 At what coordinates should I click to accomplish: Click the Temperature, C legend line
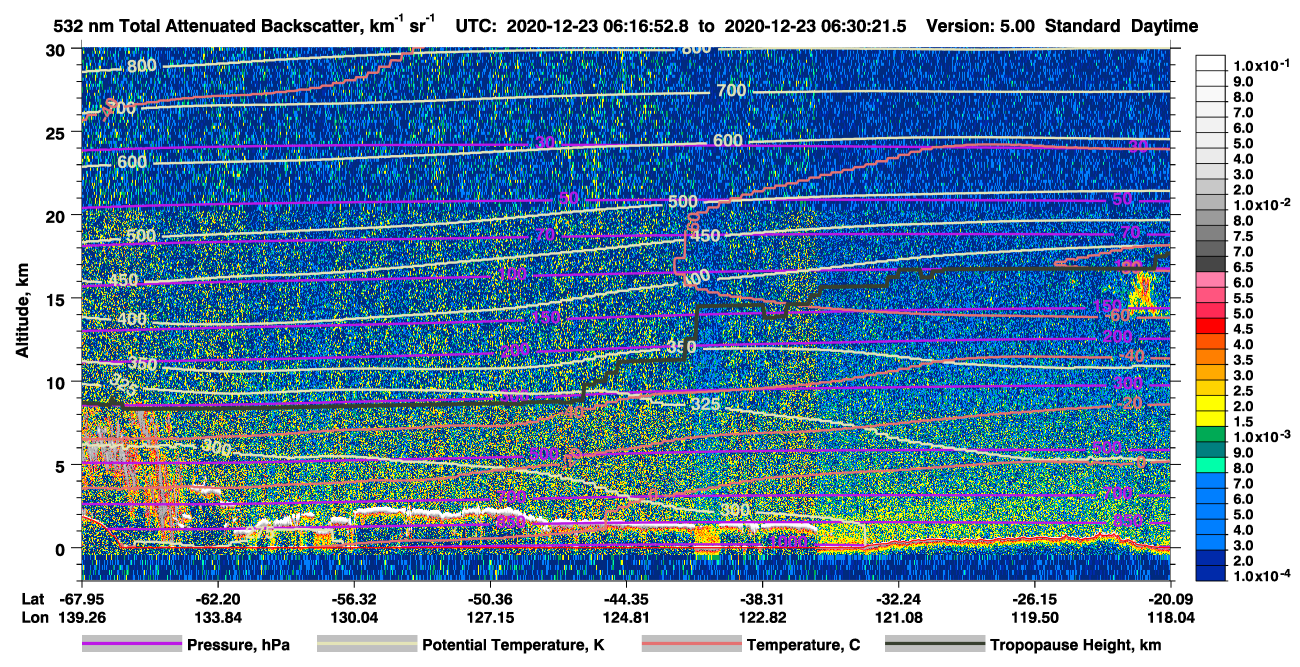coord(691,645)
